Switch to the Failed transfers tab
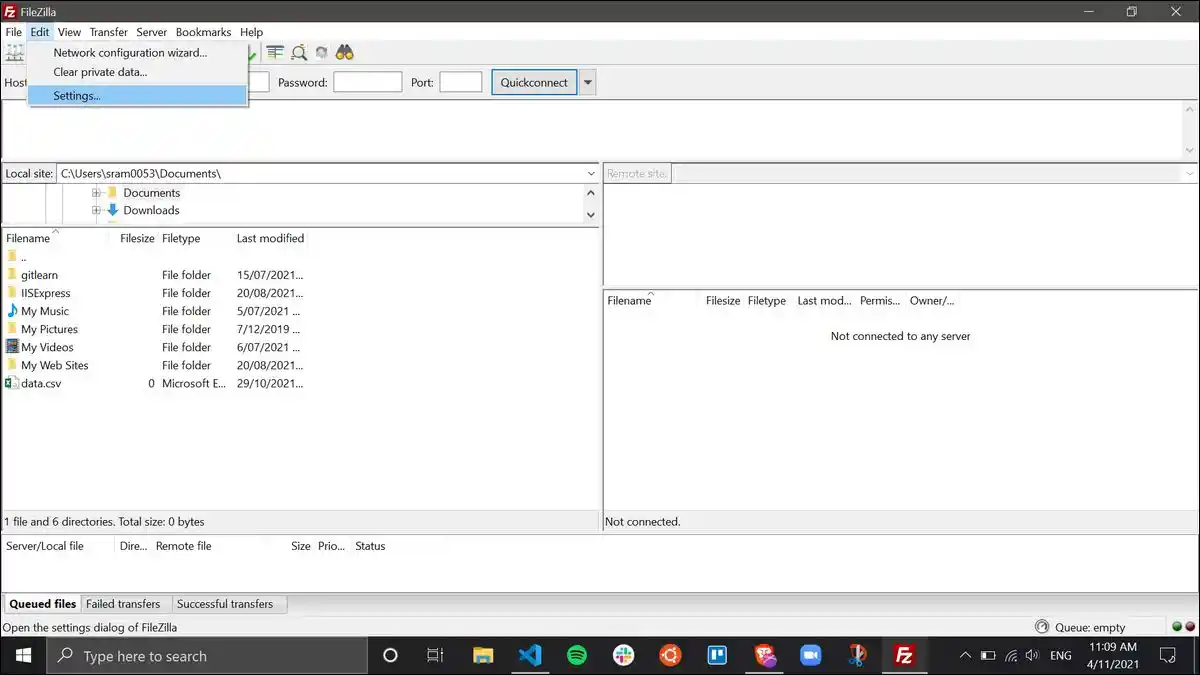Screen dimensions: 1200x675 (123, 604)
